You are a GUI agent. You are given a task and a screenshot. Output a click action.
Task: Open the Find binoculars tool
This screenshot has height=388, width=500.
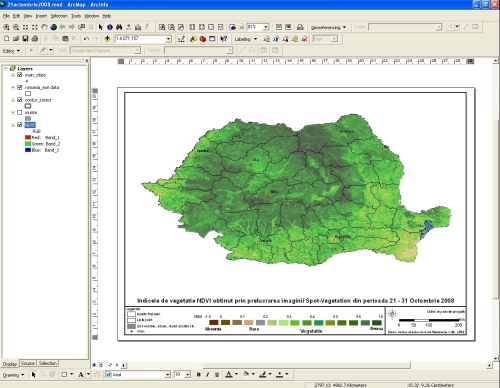tap(119, 27)
